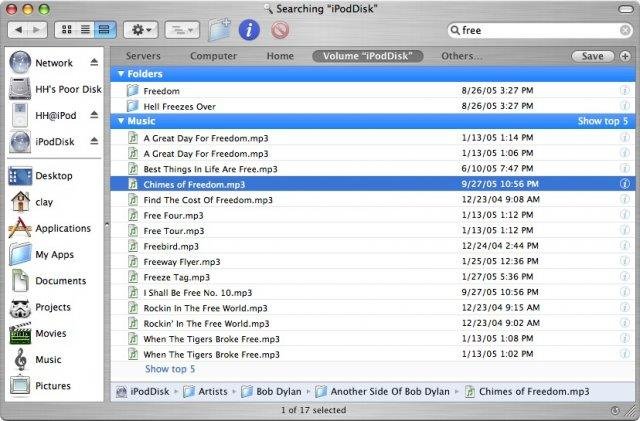
Task: Save the search with Save button
Action: [593, 56]
